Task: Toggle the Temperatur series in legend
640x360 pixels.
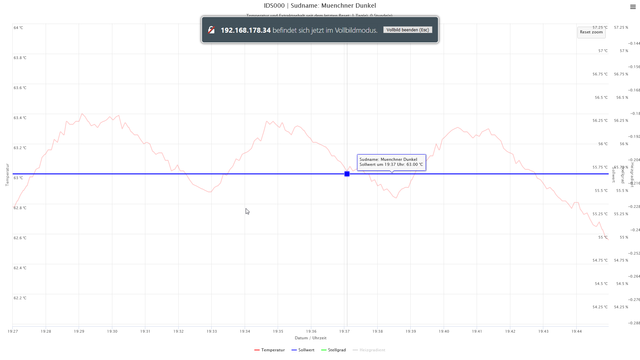Action: pyautogui.click(x=269, y=350)
